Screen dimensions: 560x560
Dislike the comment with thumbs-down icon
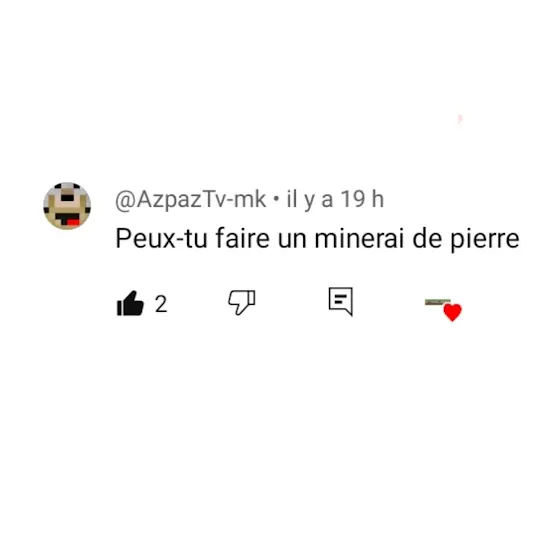[242, 302]
